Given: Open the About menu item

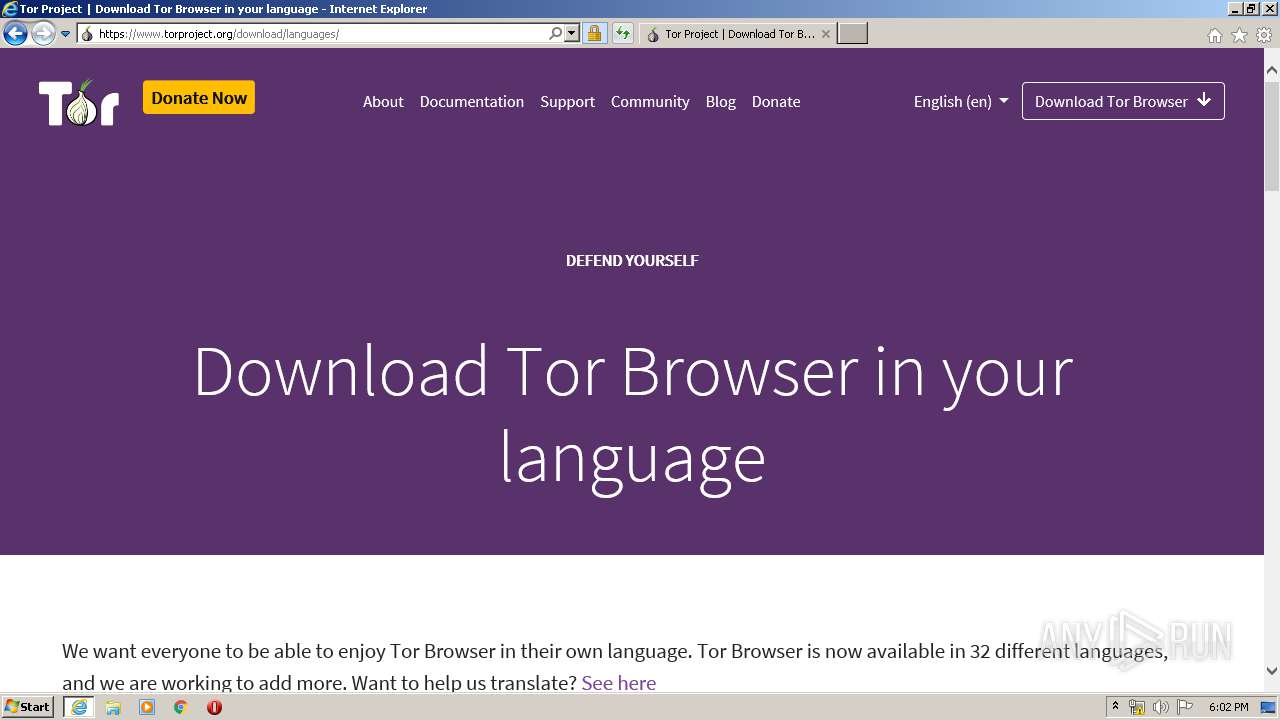Looking at the screenshot, I should point(383,101).
